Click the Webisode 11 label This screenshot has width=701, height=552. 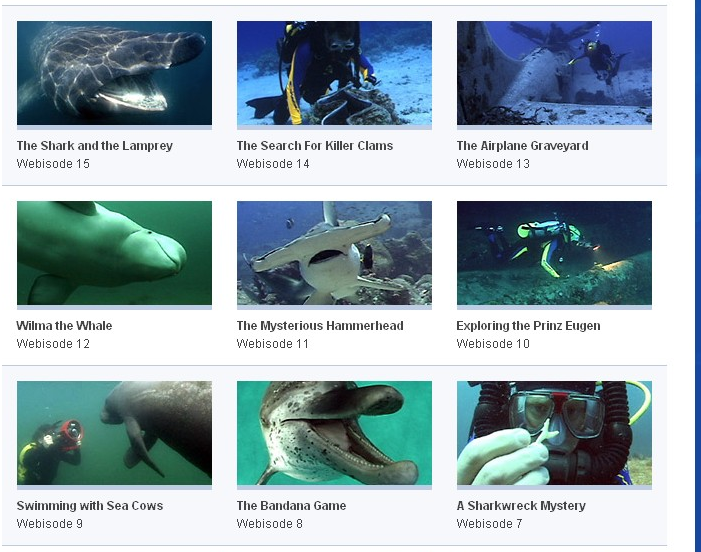click(273, 344)
